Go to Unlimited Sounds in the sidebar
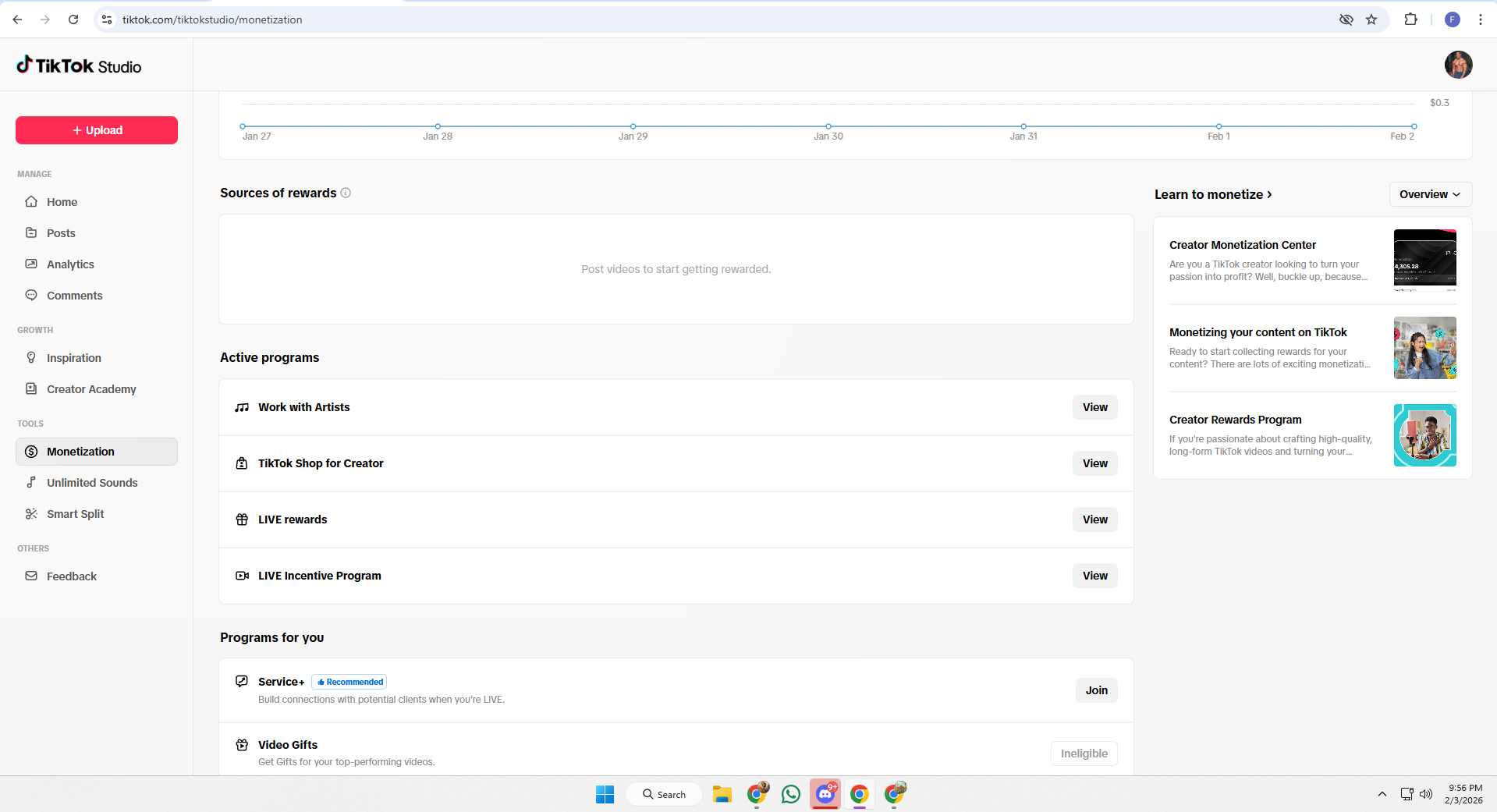1497x812 pixels. point(92,483)
